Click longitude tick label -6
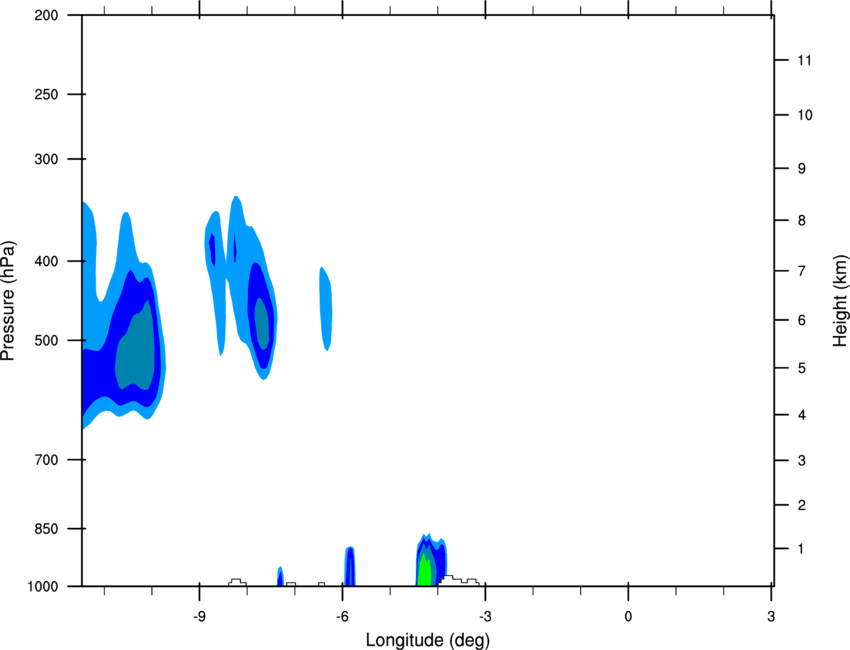Screen dimensions: 850x650 (x=342, y=616)
